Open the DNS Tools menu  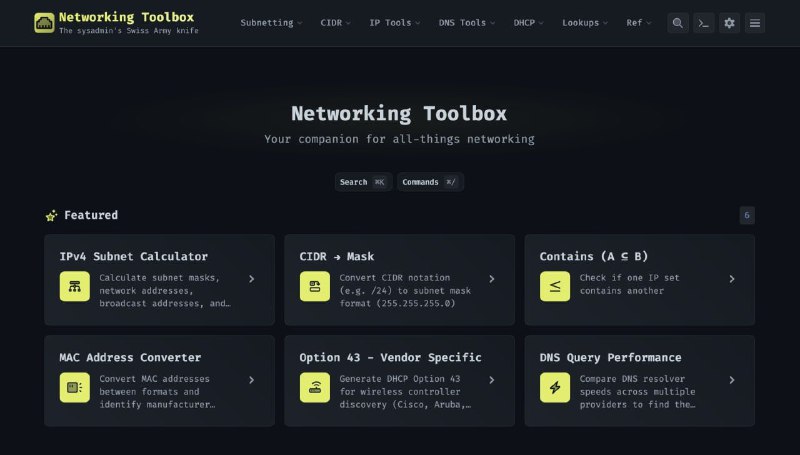coord(467,23)
